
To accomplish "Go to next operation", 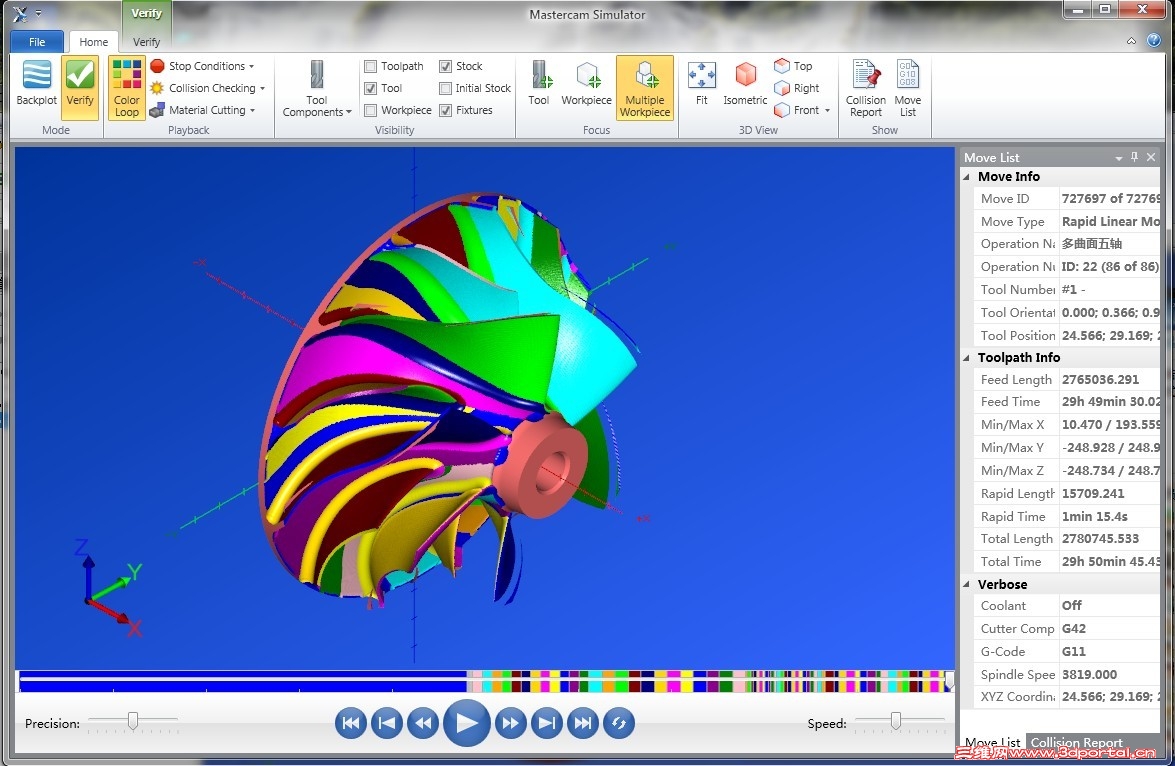I will pos(546,723).
